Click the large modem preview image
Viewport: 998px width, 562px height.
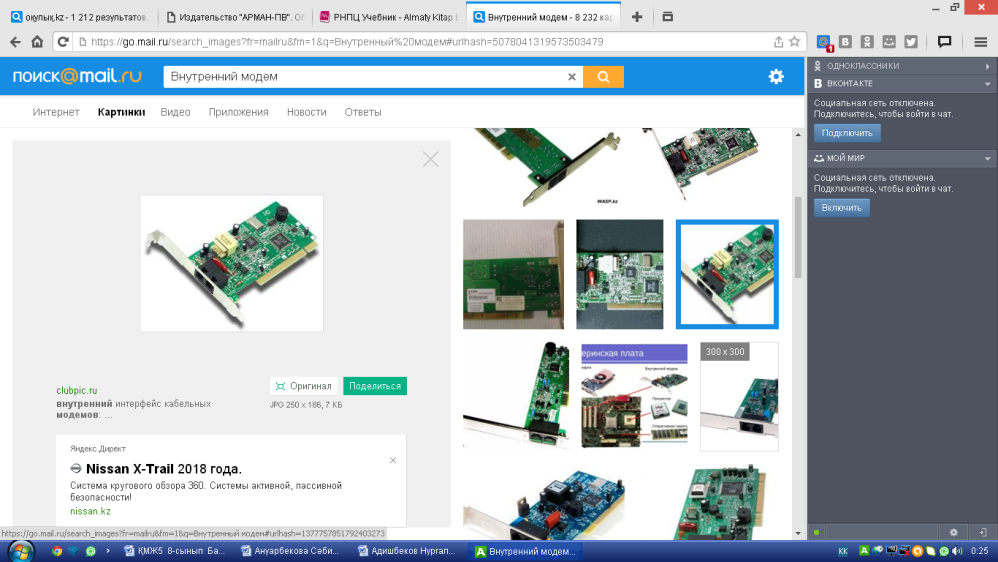232,263
